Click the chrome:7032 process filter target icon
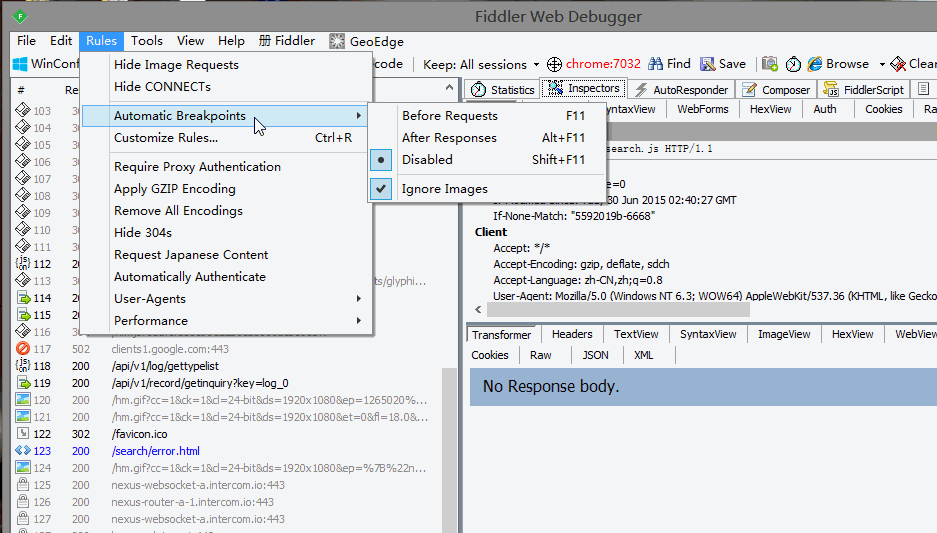 [555, 64]
